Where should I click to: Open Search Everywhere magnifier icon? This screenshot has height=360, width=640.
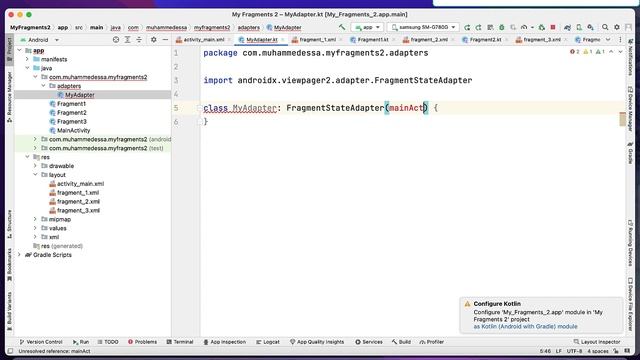605,27
